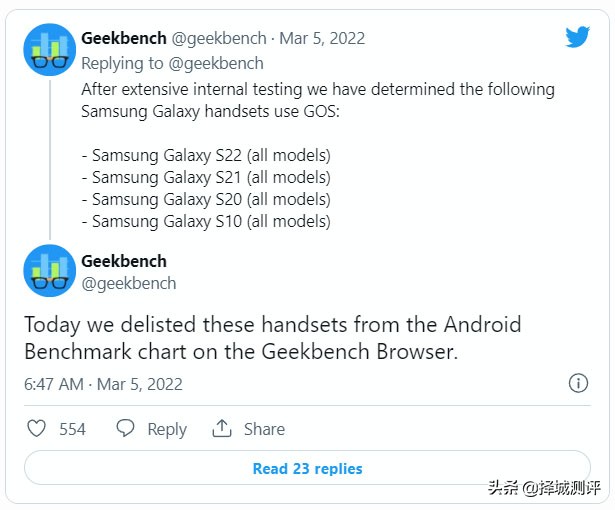
Task: Click @geekbench handle next to the parent tweet name
Action: [x=220, y=39]
